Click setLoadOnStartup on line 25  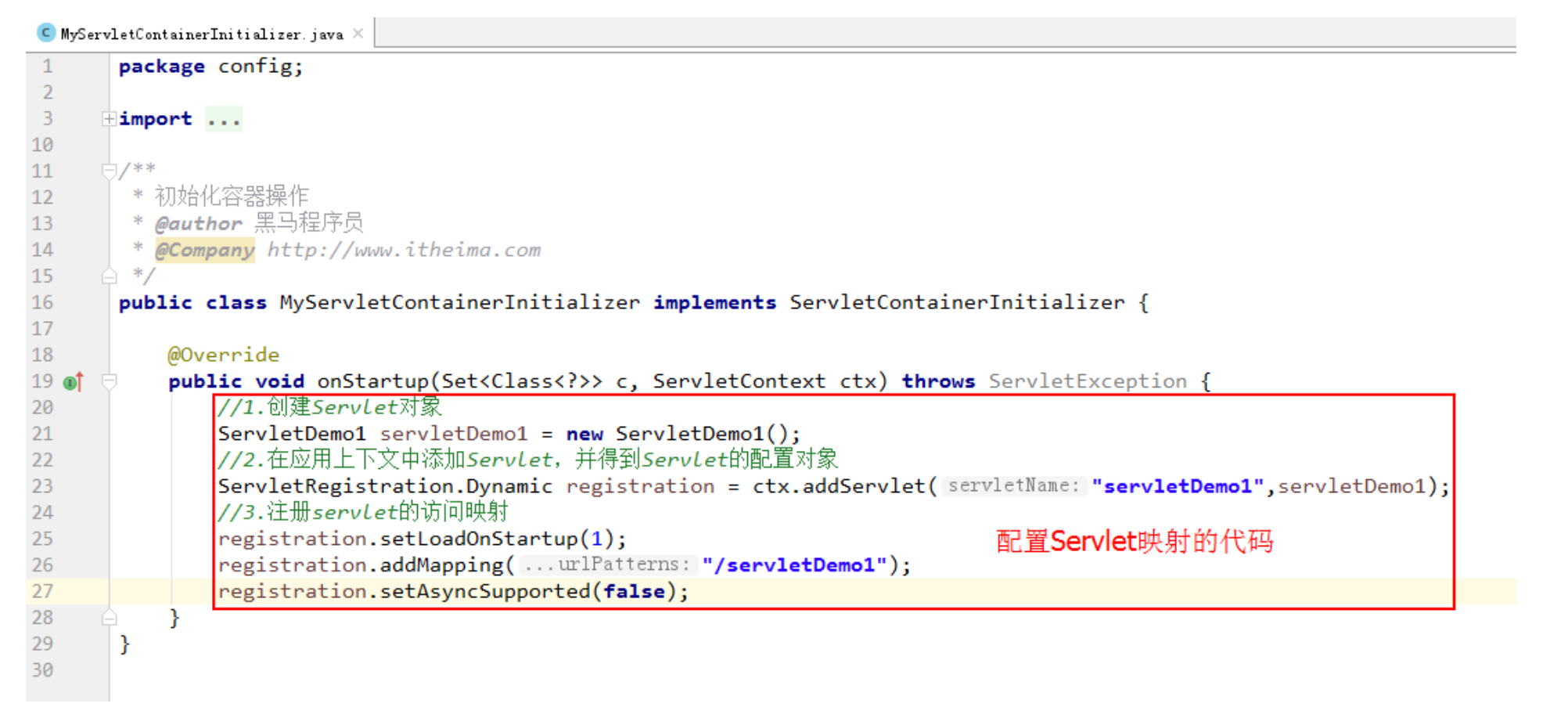click(x=479, y=539)
